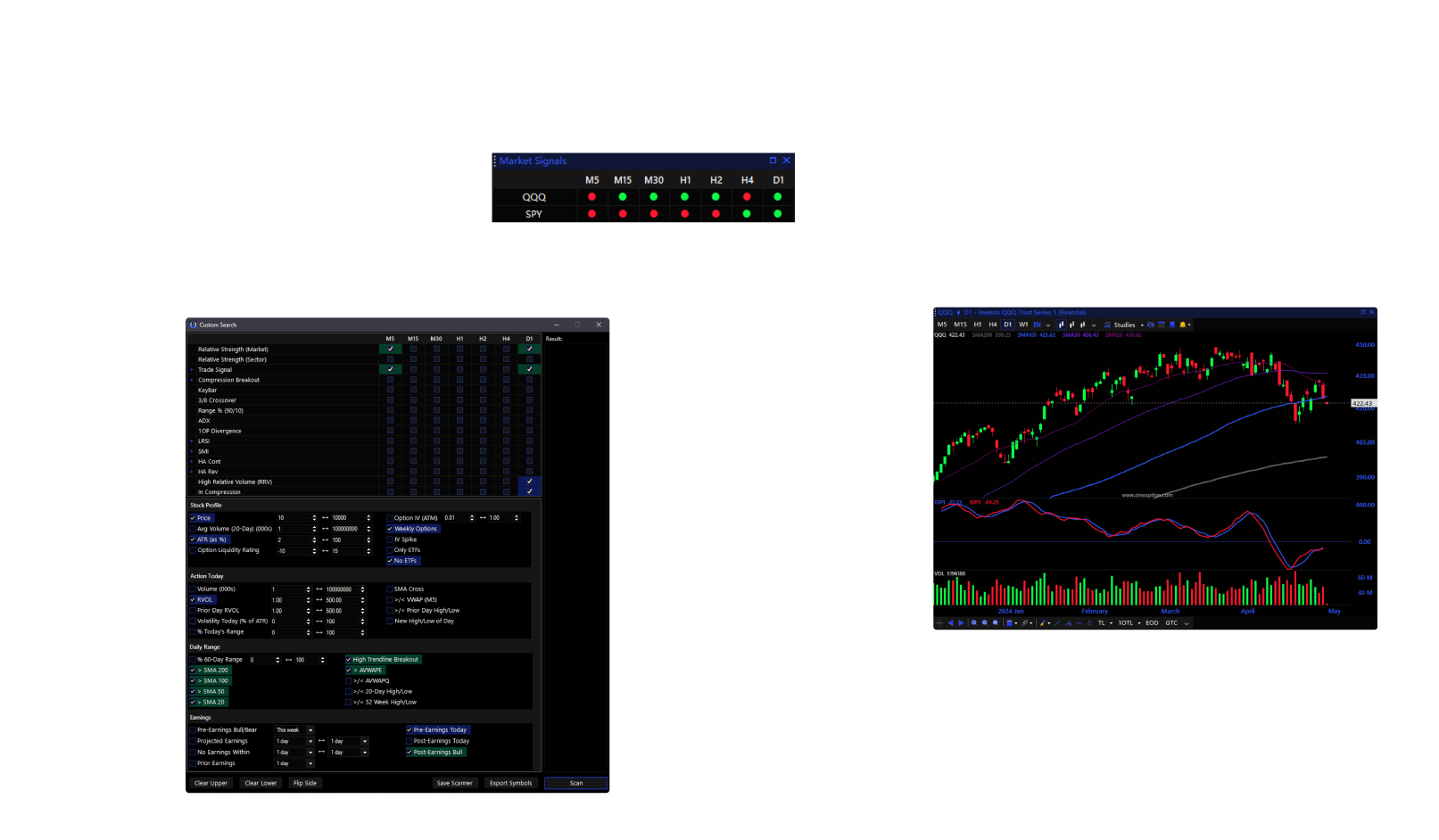Expand the Trade Signal row
Viewport: 1439px width, 840px height.
(191, 369)
